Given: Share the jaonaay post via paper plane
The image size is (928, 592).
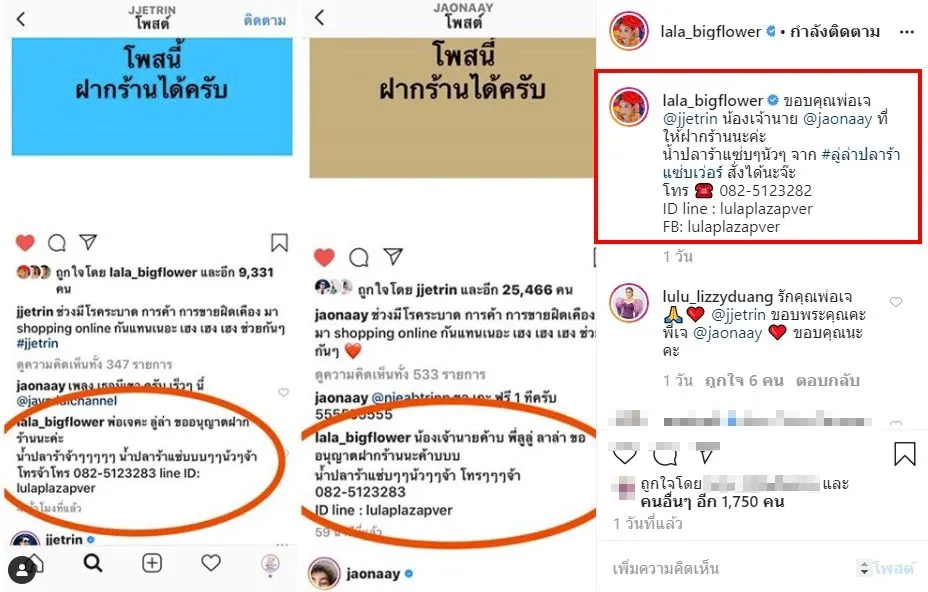Looking at the screenshot, I should pos(393,256).
